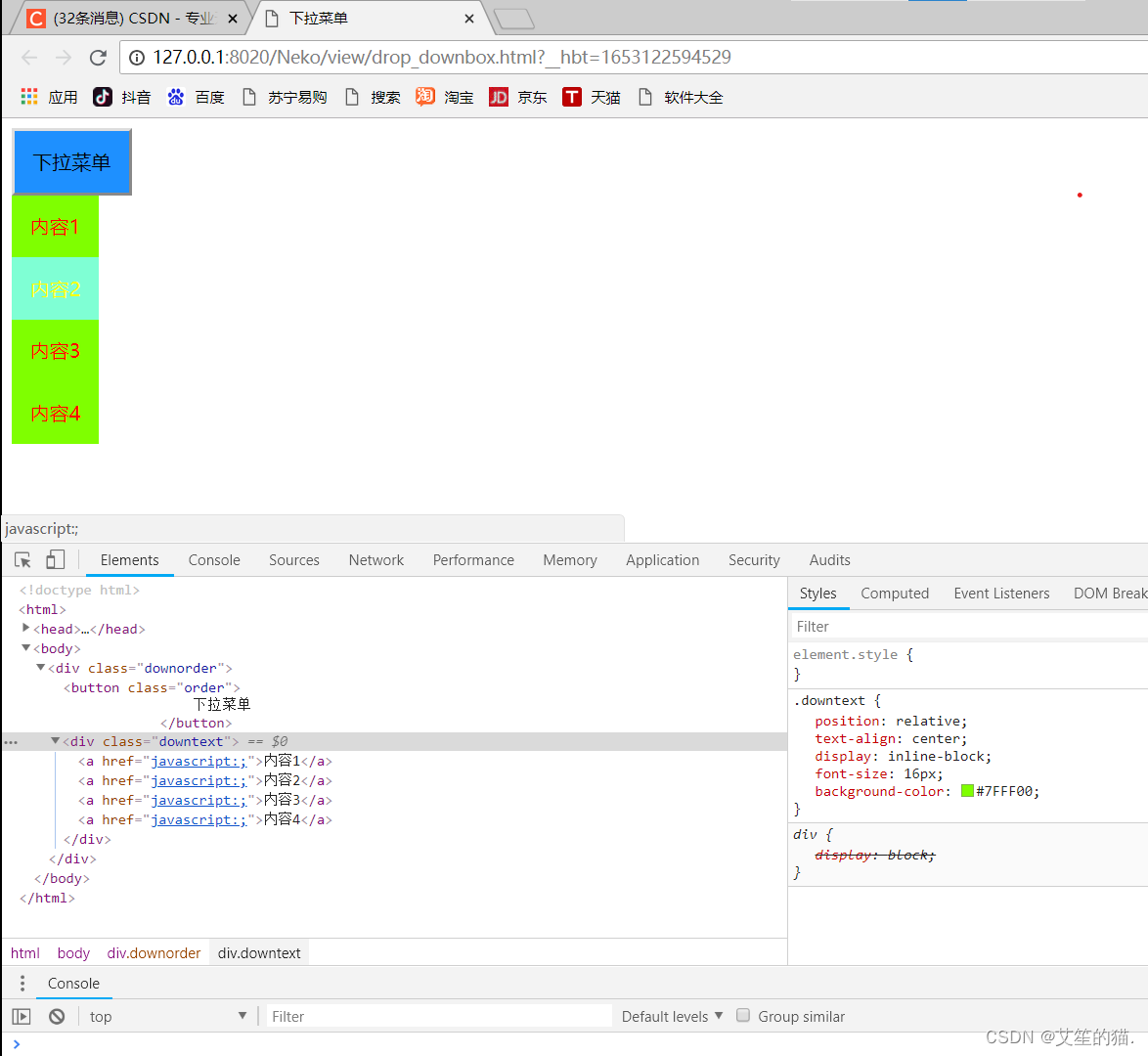The height and width of the screenshot is (1056, 1148).
Task: Open the Audits panel tab
Action: point(829,560)
